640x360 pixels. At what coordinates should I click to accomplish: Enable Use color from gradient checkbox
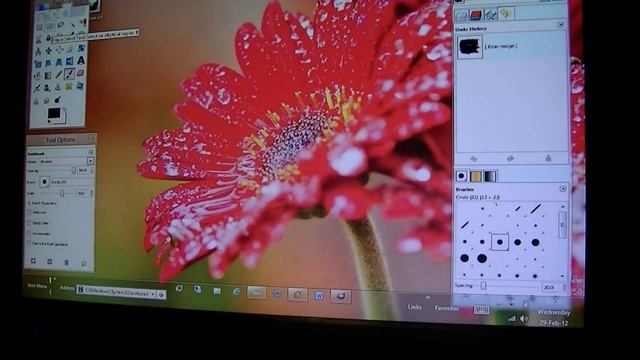[29, 244]
